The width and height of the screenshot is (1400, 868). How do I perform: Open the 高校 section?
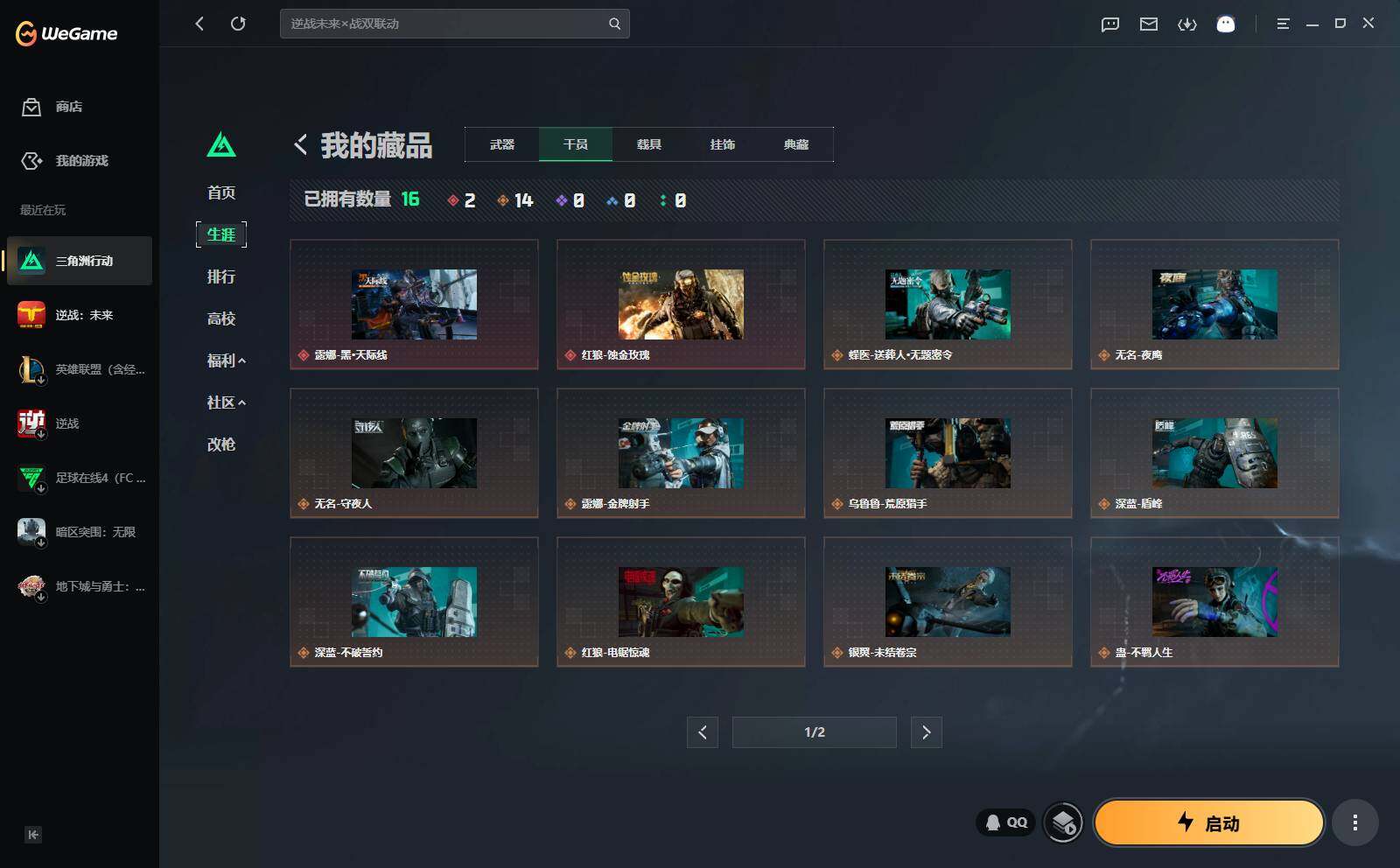[221, 318]
